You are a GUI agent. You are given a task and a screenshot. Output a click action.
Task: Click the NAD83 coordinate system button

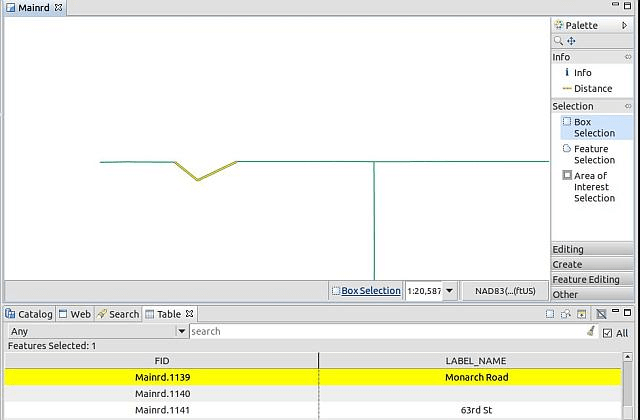tap(505, 291)
